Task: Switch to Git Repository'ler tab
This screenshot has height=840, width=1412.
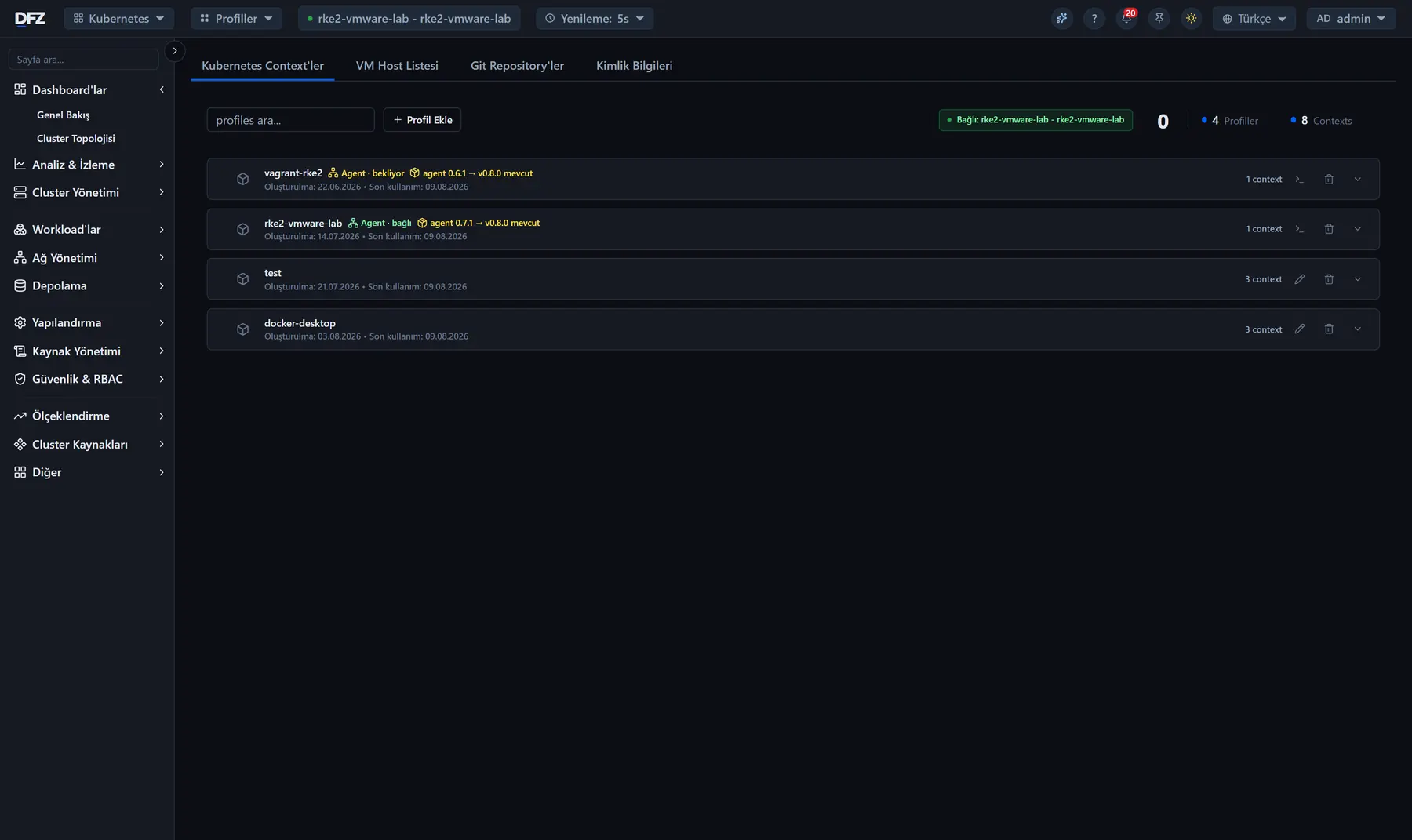Action: (517, 66)
